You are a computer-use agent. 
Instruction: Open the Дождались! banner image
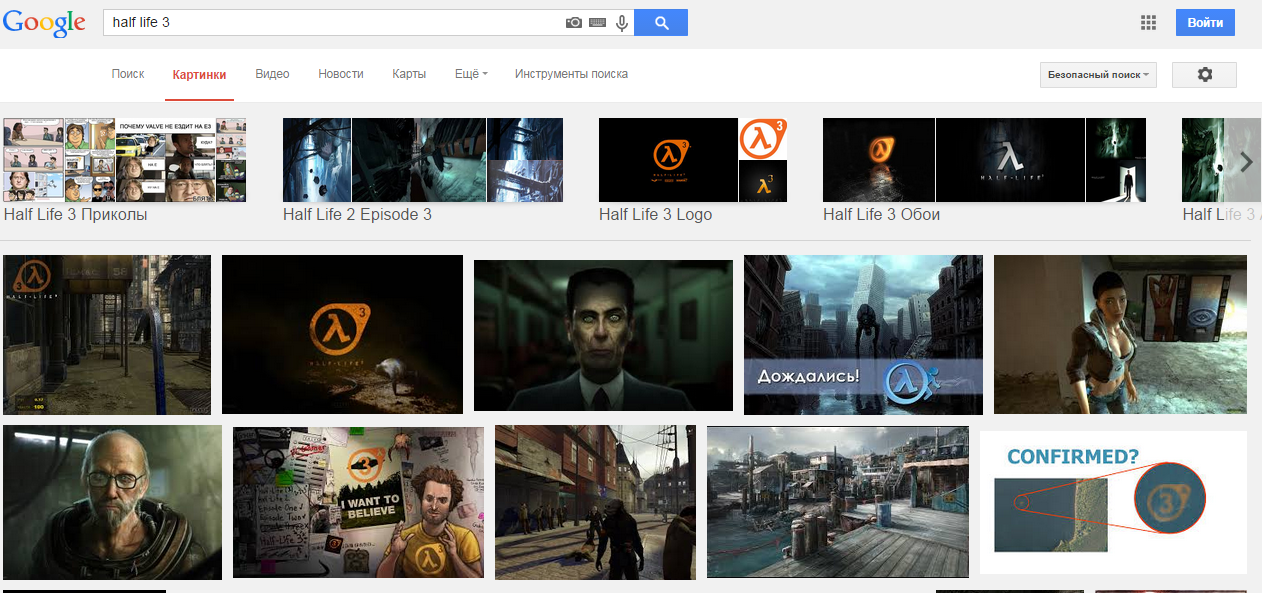pyautogui.click(x=863, y=335)
